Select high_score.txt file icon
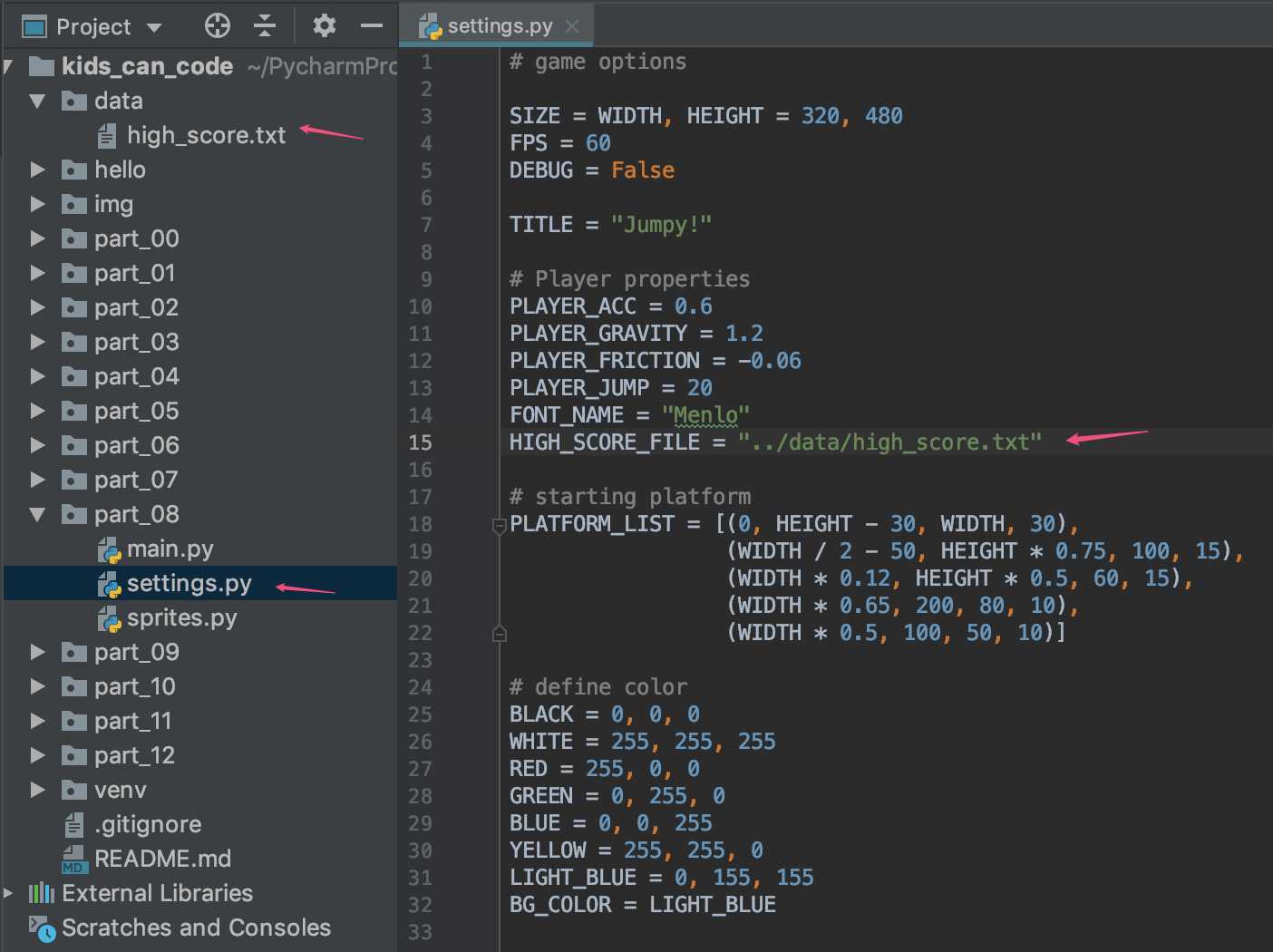1273x952 pixels. (107, 136)
